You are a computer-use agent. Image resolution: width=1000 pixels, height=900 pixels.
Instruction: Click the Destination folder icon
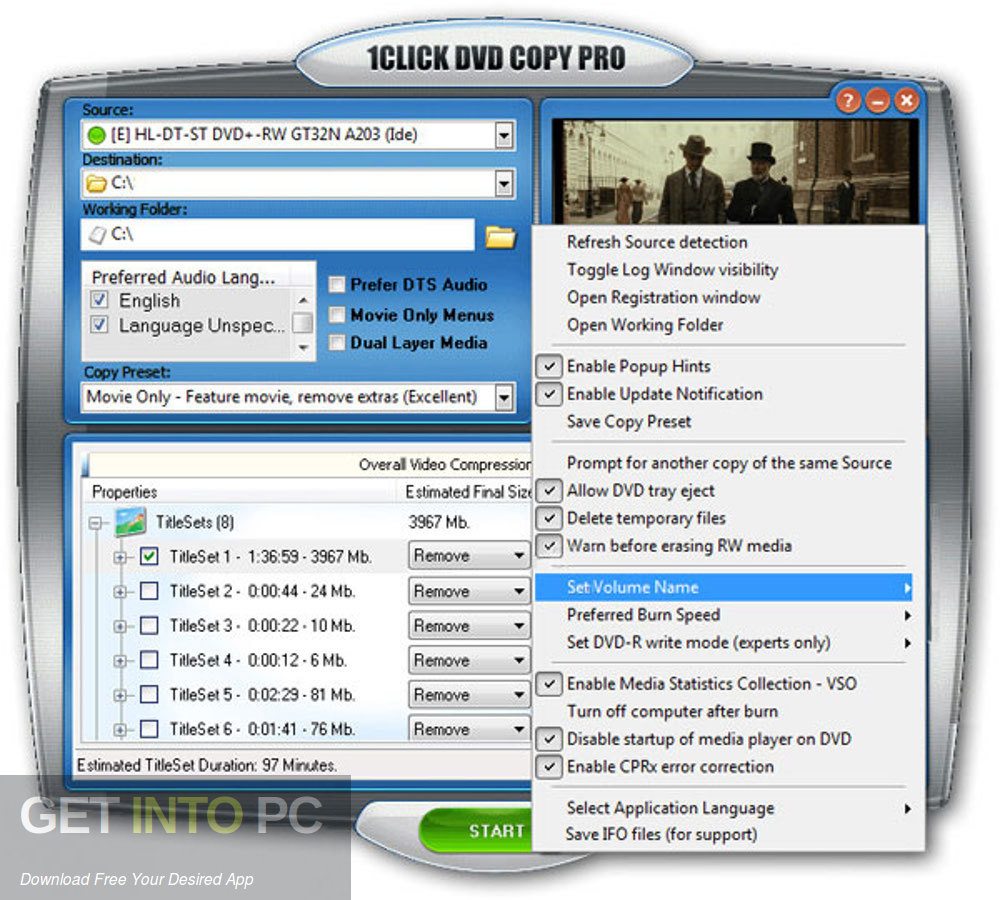click(96, 184)
